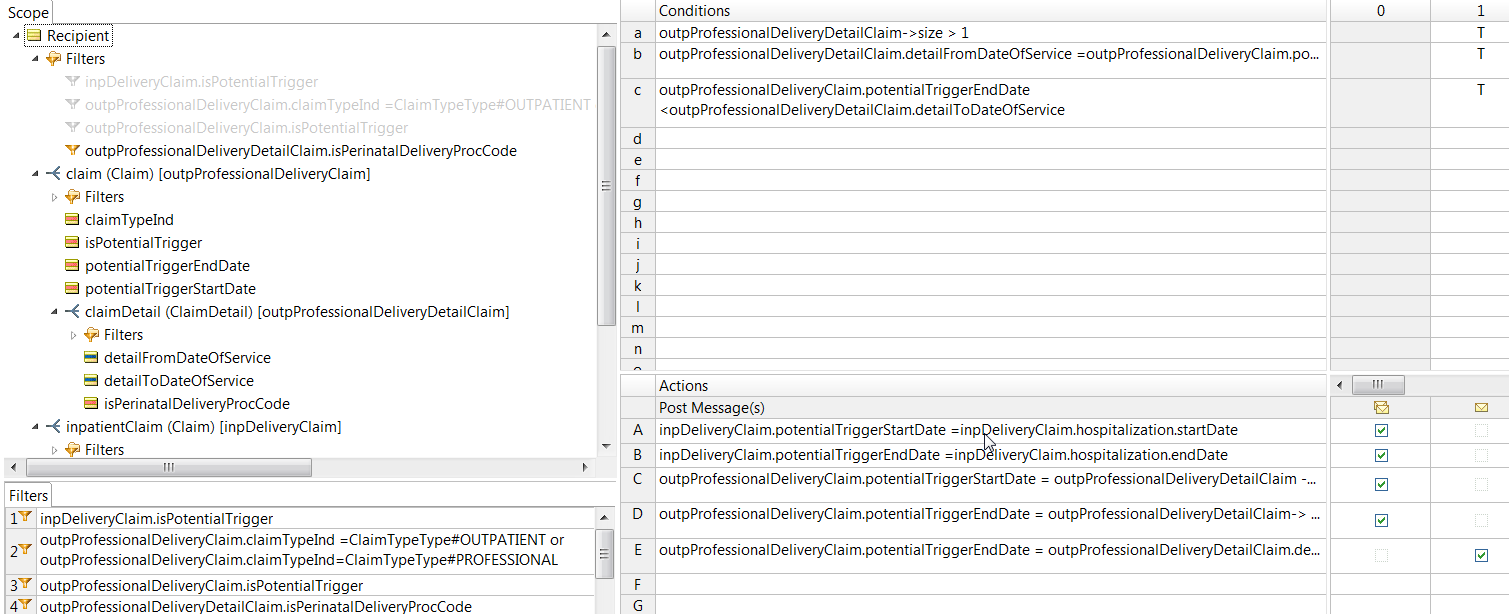Click the attribute icon beside isPotentialTrigger
This screenshot has height=614, width=1509.
pos(72,243)
